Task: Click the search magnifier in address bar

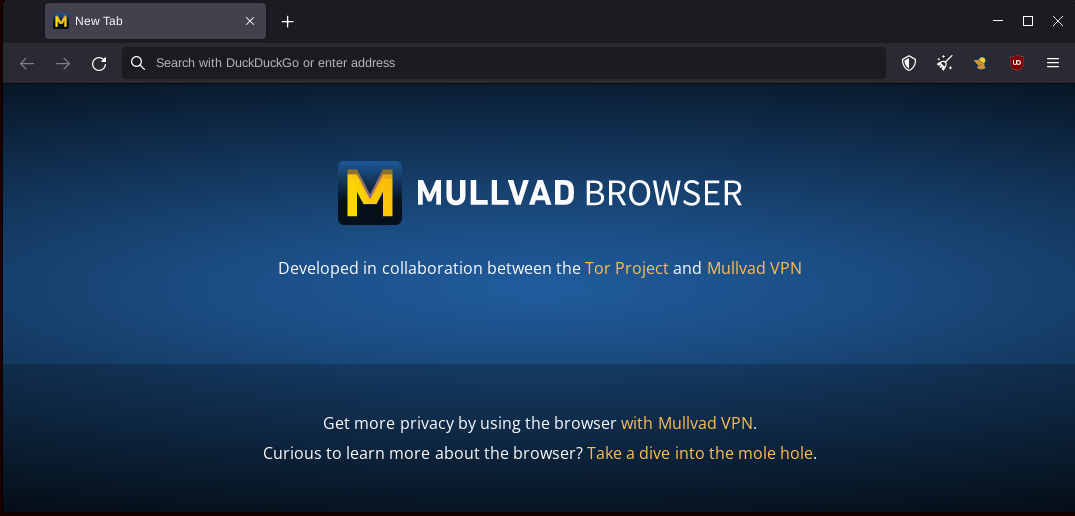Action: [x=138, y=63]
